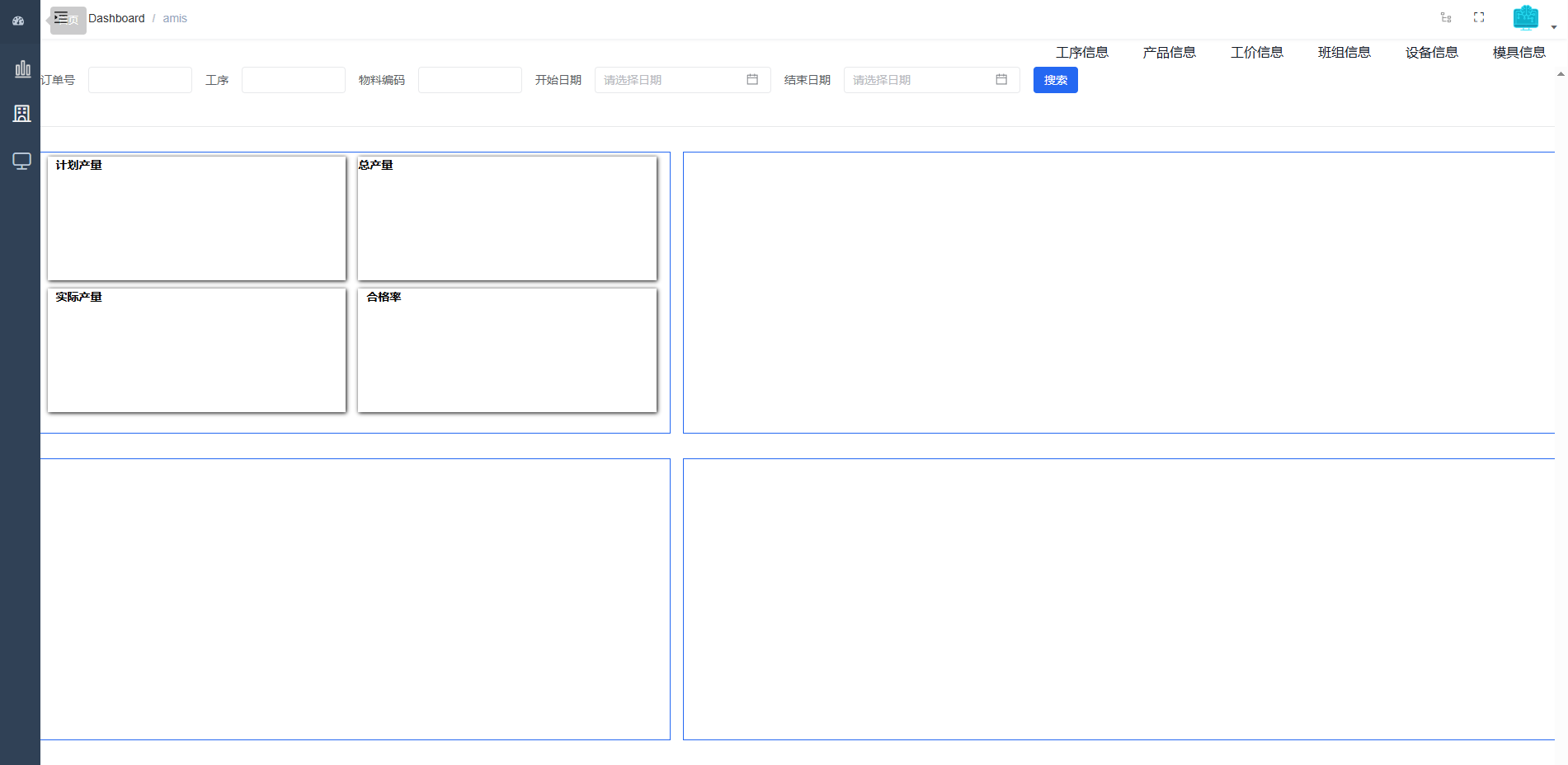Select the 计划产量 card
This screenshot has width=1568, height=765.
(x=196, y=218)
